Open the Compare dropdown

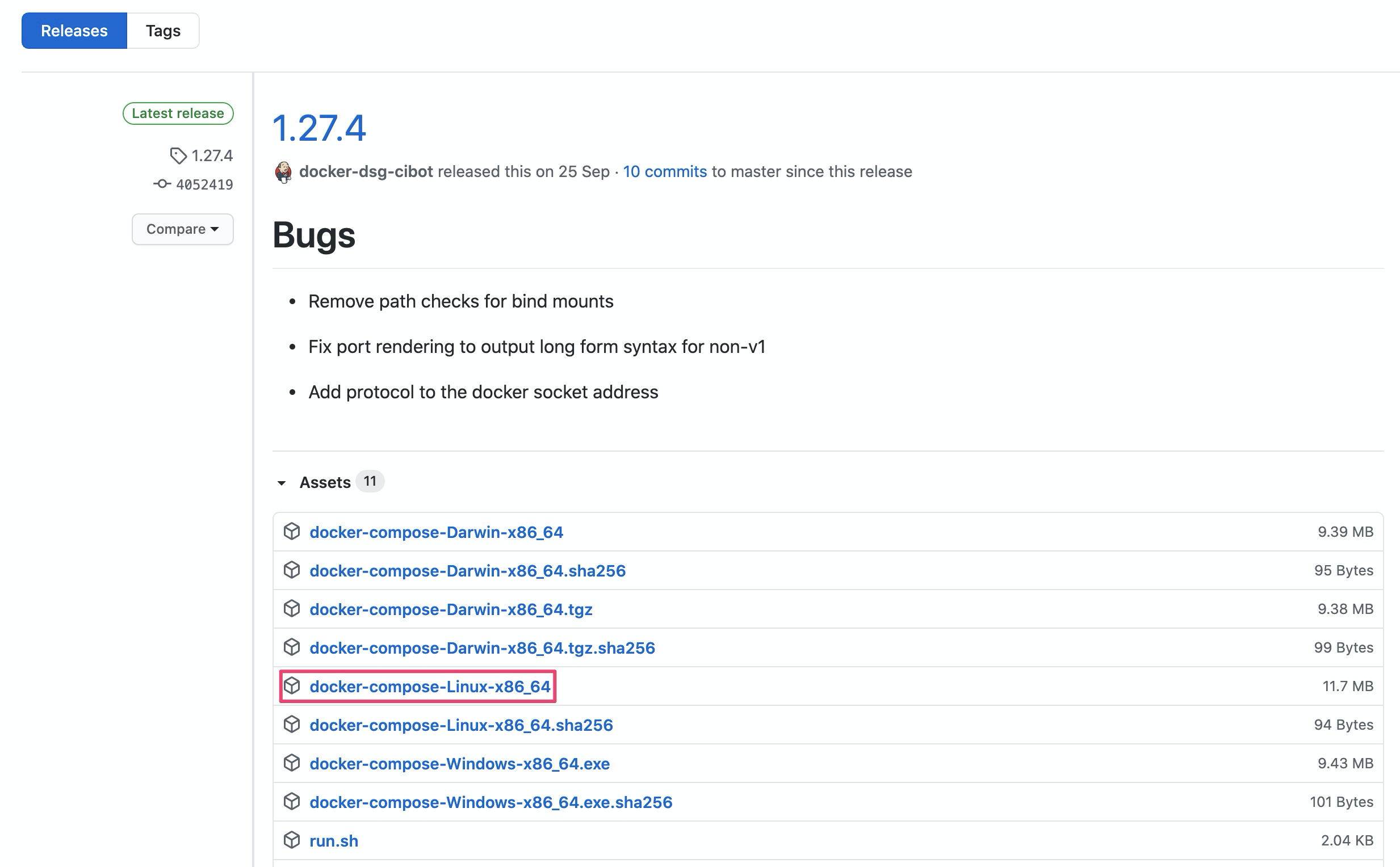pos(182,229)
